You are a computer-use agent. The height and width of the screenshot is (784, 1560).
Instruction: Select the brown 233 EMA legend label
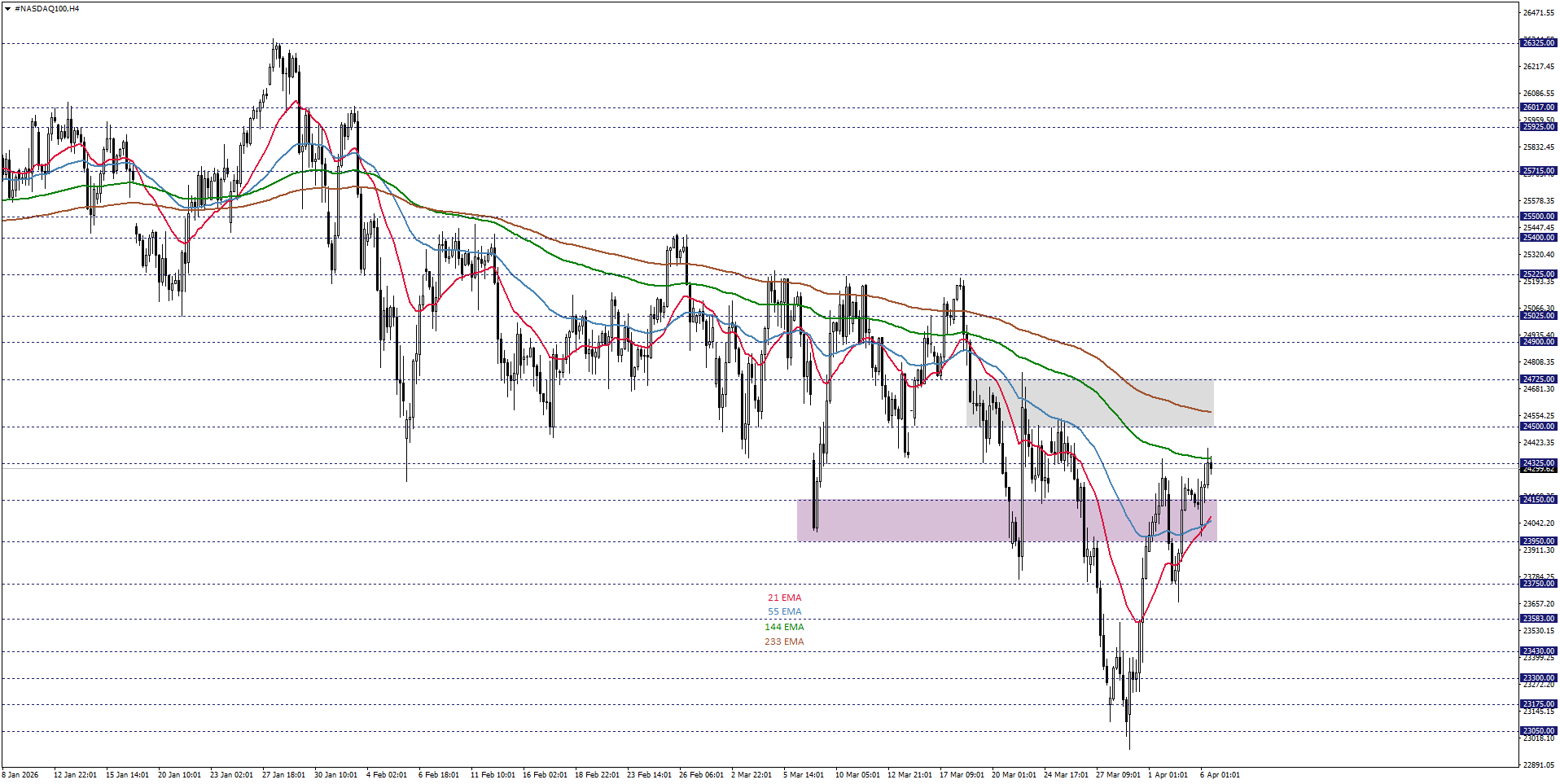(783, 642)
